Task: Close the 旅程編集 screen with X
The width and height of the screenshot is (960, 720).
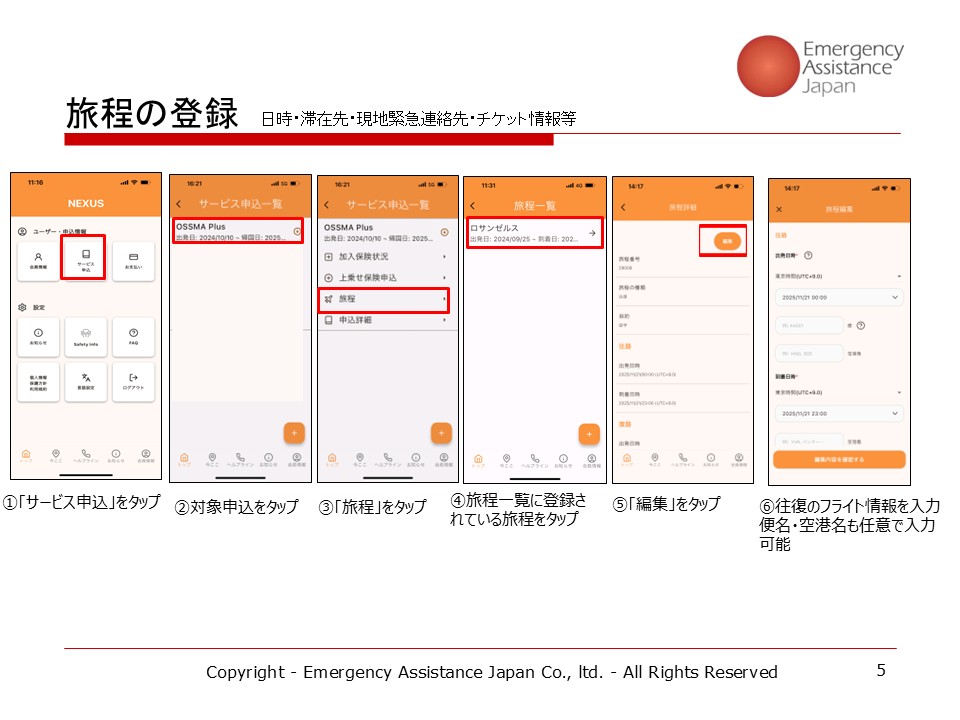Action: 780,209
